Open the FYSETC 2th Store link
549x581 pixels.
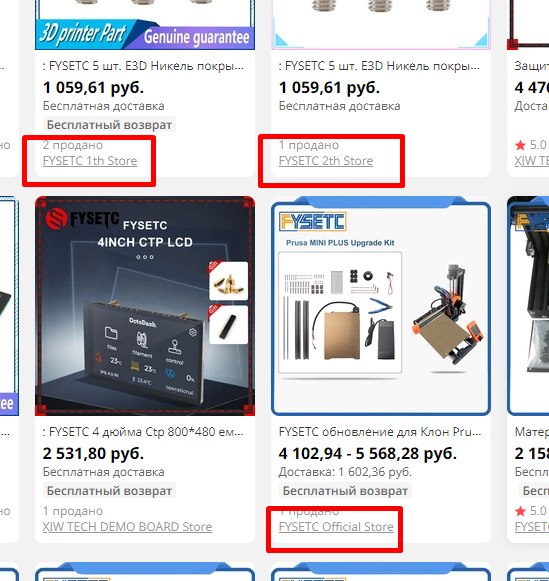(x=326, y=161)
